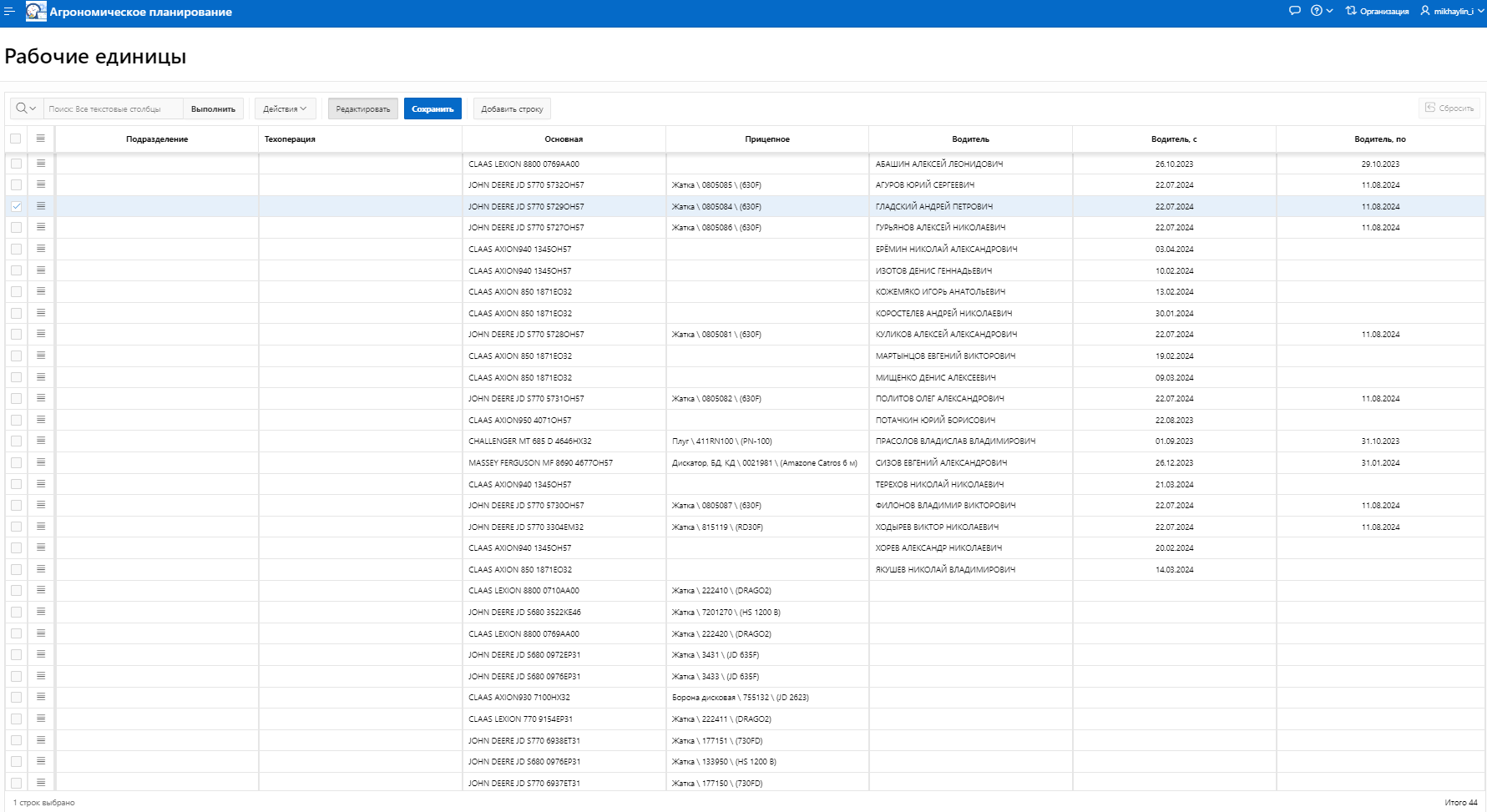Click the Водитель, с column header
The width and height of the screenshot is (1487, 812).
[1173, 139]
